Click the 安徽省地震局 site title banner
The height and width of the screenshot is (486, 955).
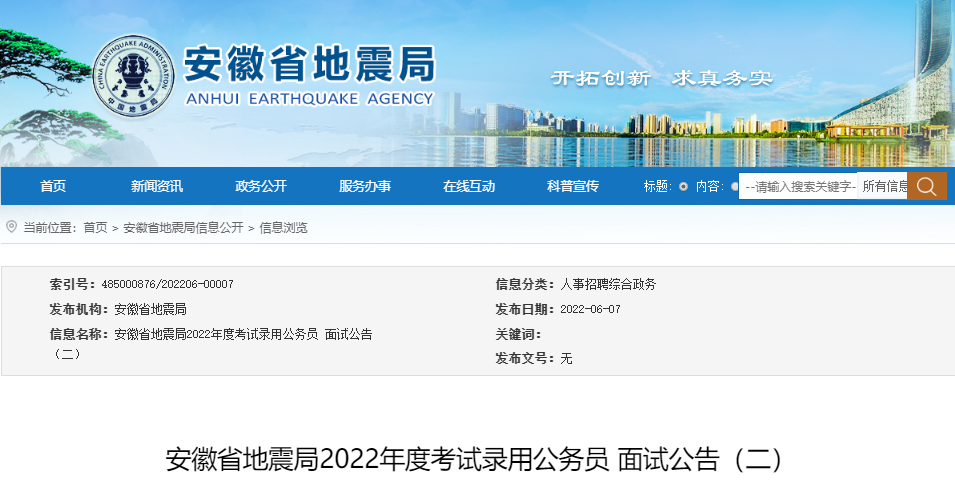[x=309, y=67]
